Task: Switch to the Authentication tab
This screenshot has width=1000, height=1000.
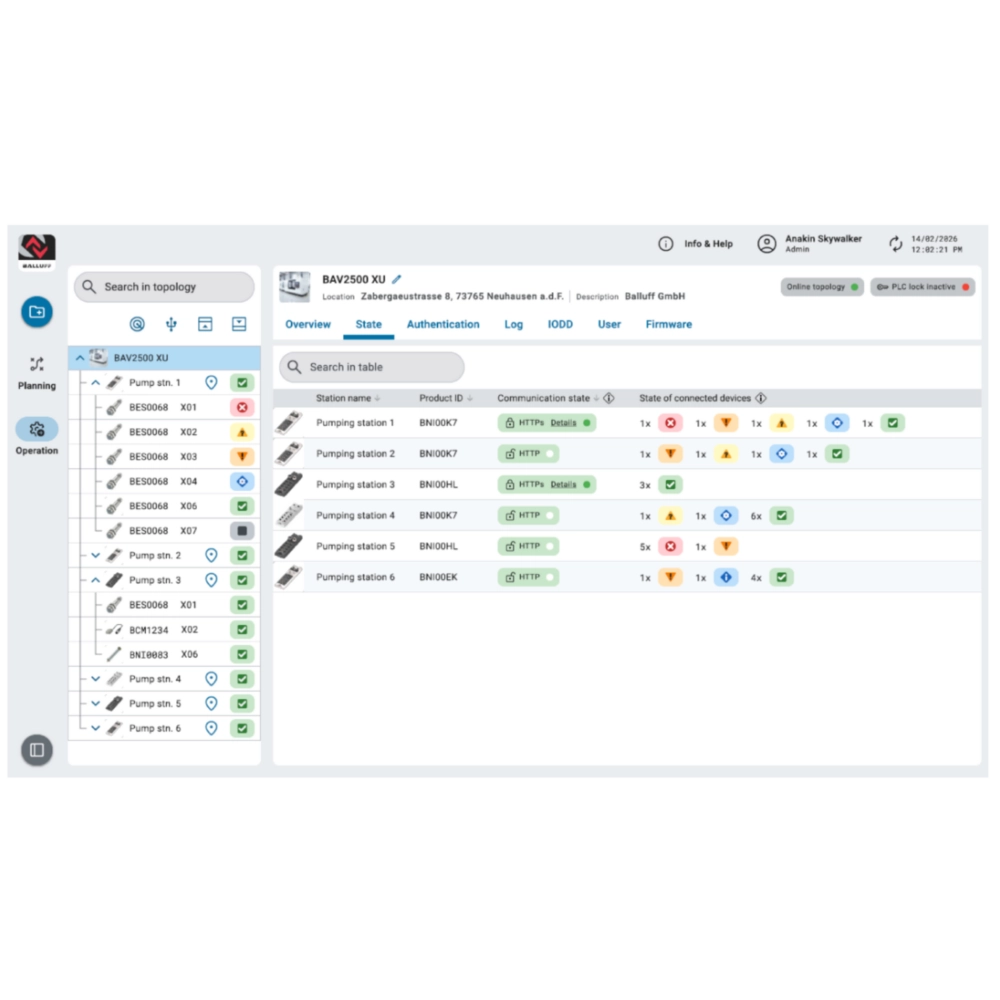Action: tap(443, 324)
